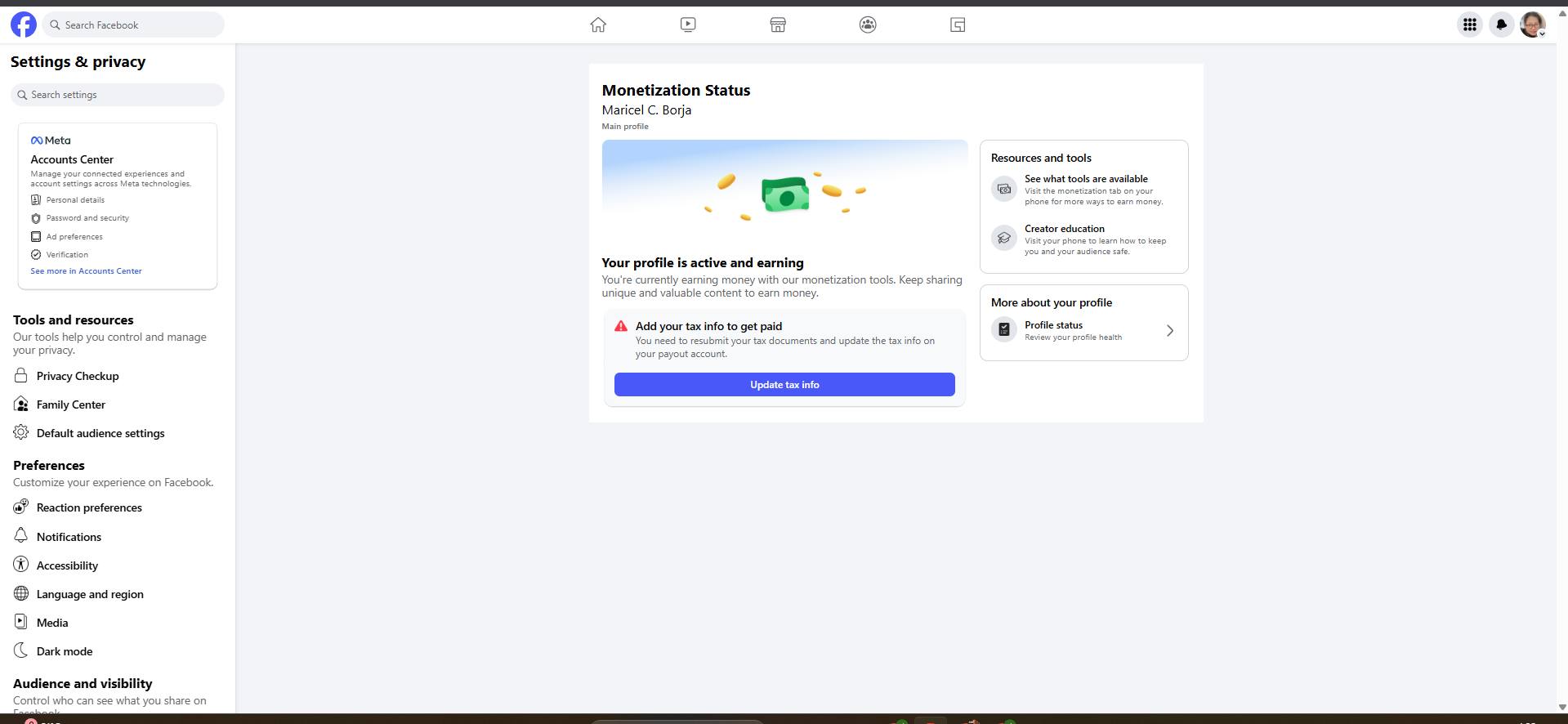Click the Profile status clipboard icon
Screen dimensions: 1568x724
click(x=1004, y=329)
